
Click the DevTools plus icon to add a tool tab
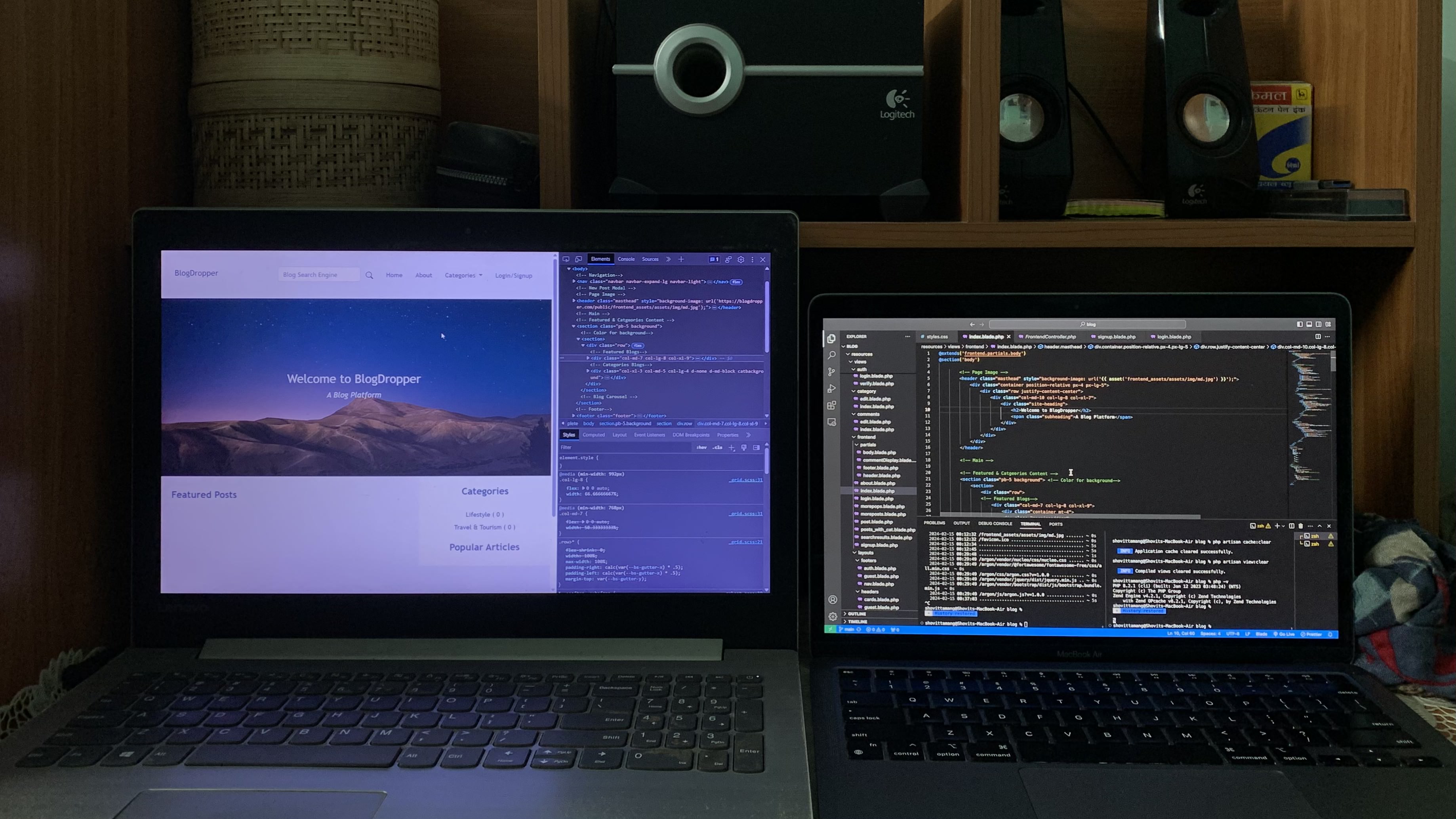pyautogui.click(x=681, y=259)
